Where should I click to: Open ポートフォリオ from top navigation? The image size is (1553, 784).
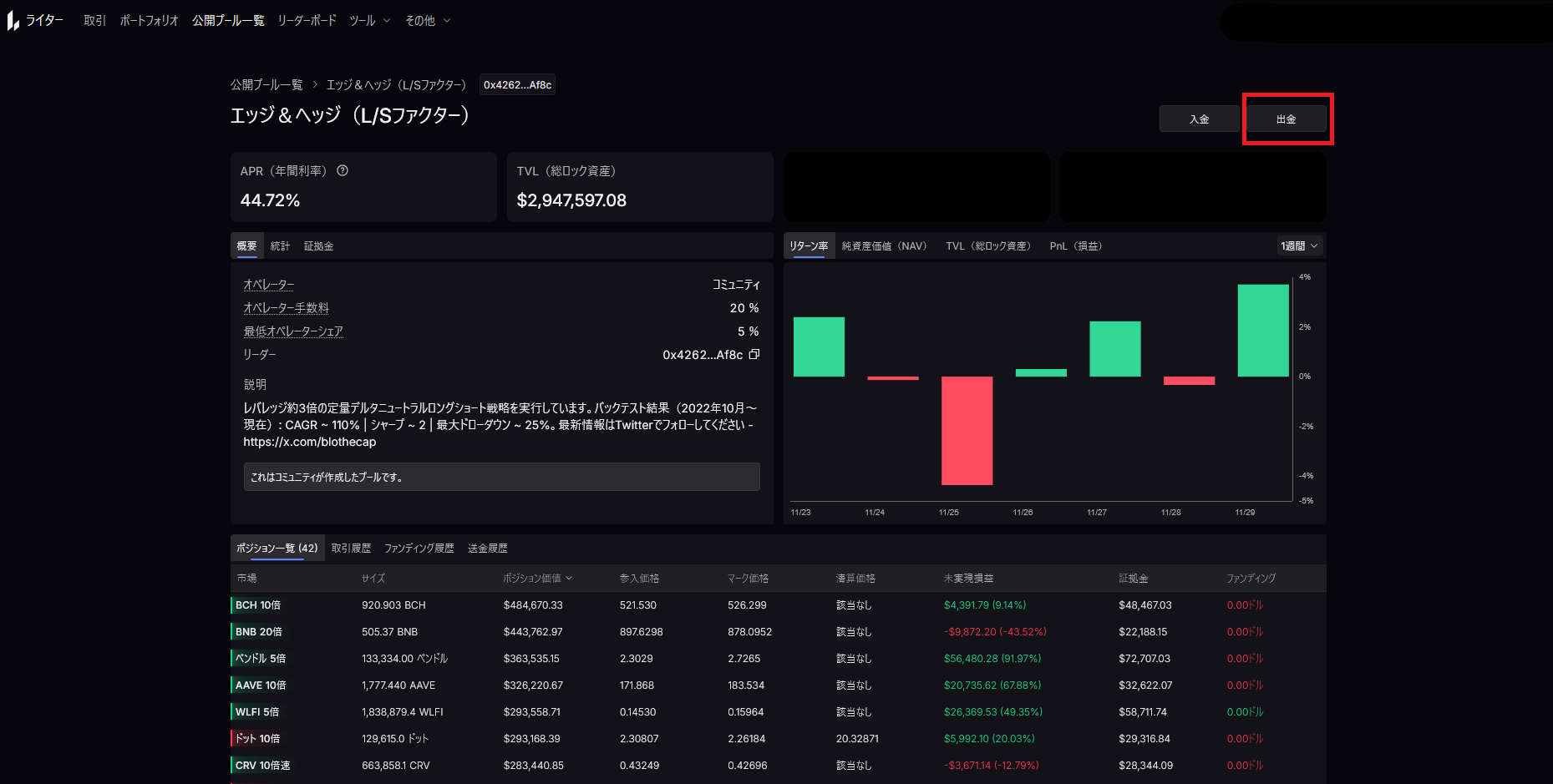click(x=149, y=21)
